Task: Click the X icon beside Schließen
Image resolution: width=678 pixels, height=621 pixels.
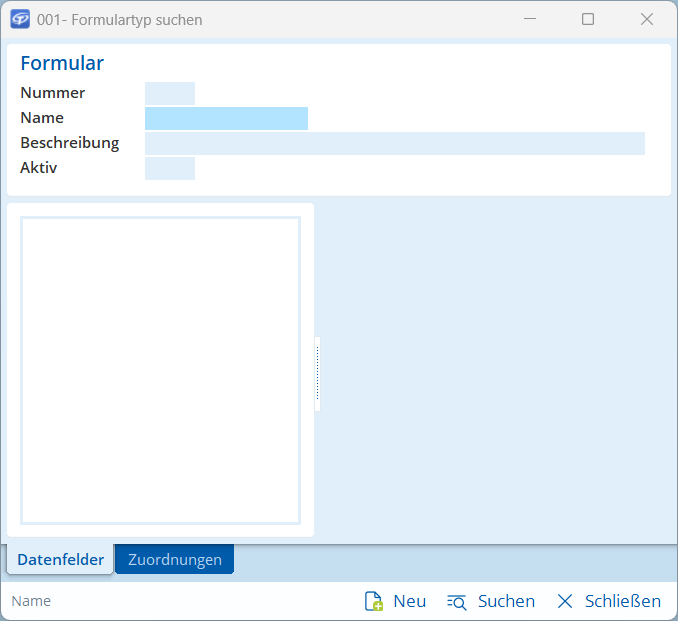Action: [565, 601]
